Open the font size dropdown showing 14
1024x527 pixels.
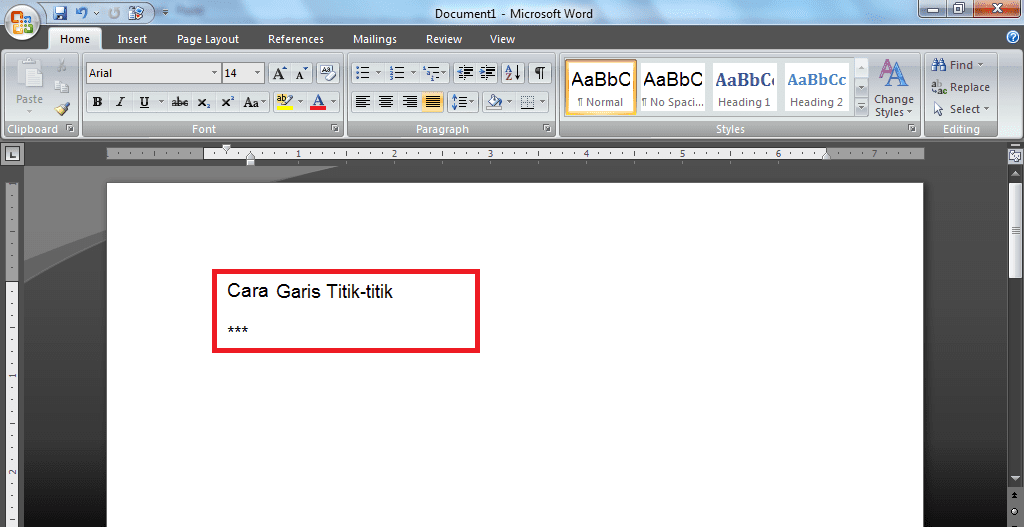click(257, 73)
